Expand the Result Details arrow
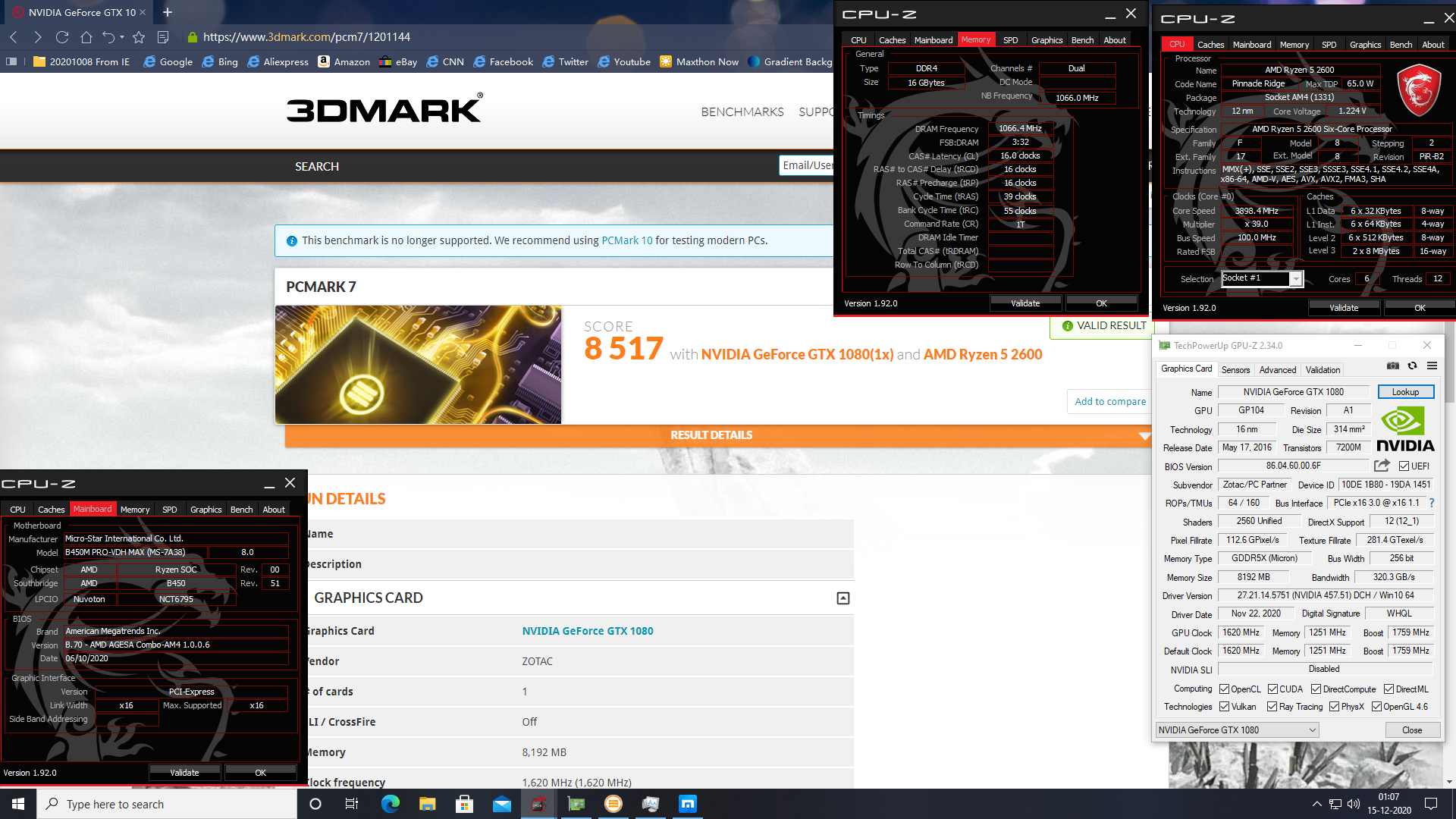The image size is (1456, 819). click(1144, 435)
